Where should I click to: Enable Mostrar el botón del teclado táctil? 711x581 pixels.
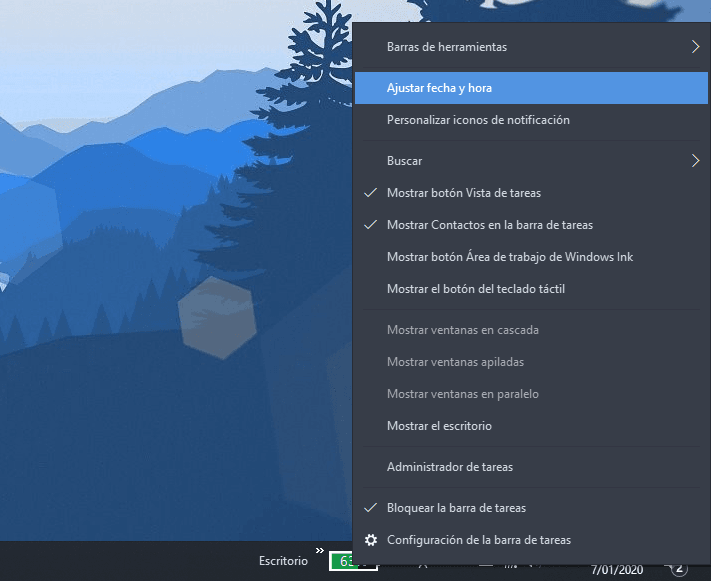[x=531, y=289]
